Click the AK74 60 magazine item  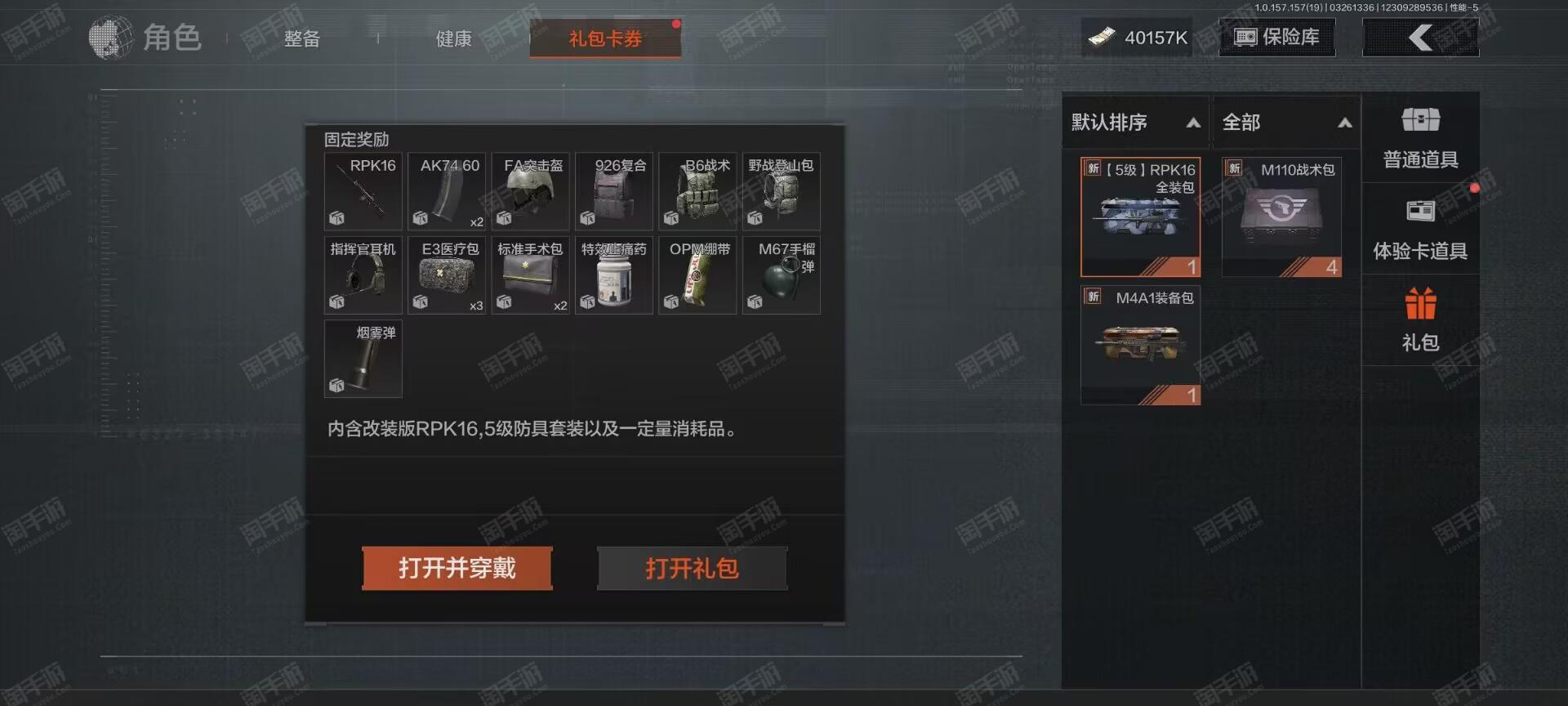pyautogui.click(x=447, y=191)
